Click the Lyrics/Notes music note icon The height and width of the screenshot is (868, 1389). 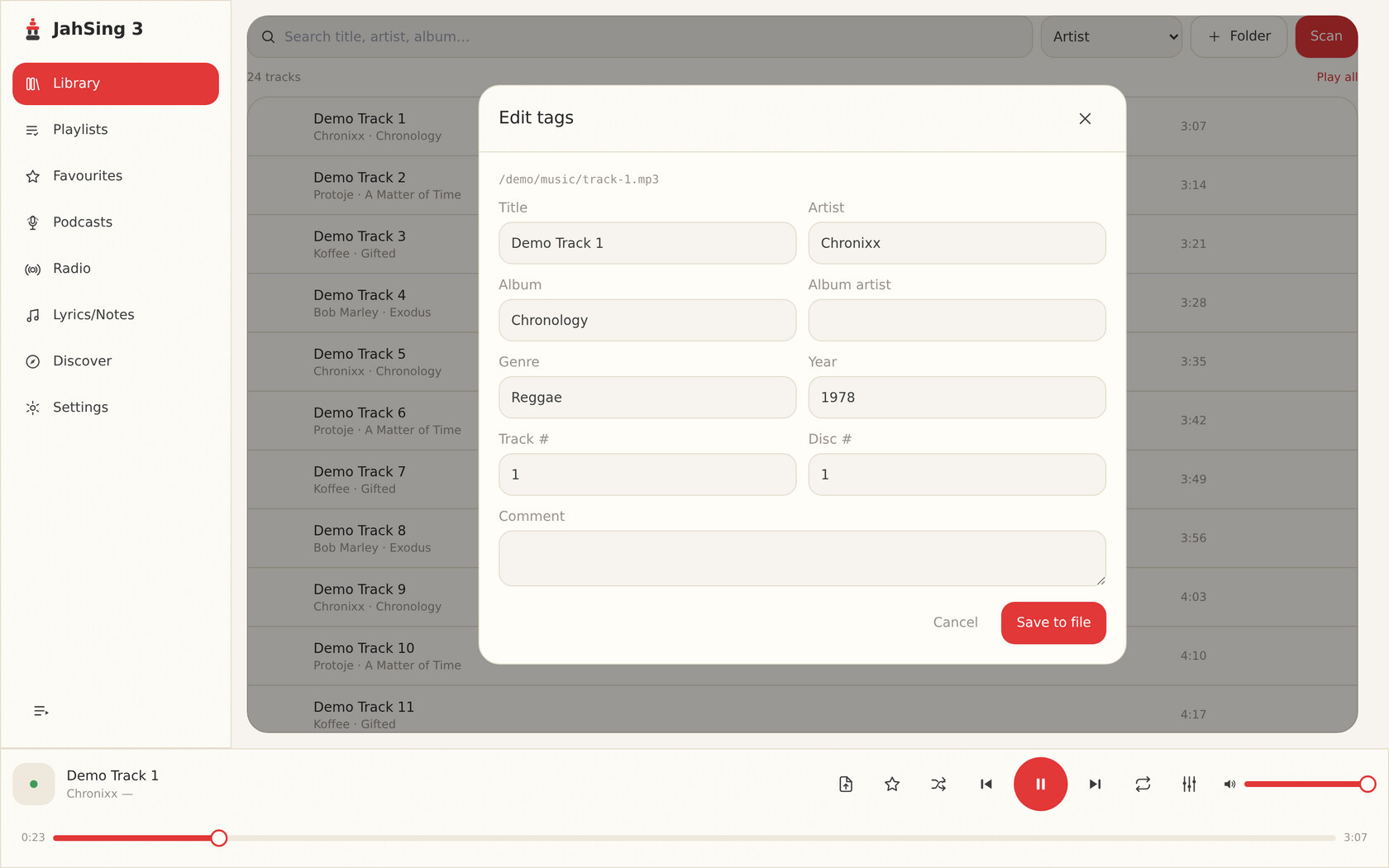pyautogui.click(x=33, y=315)
